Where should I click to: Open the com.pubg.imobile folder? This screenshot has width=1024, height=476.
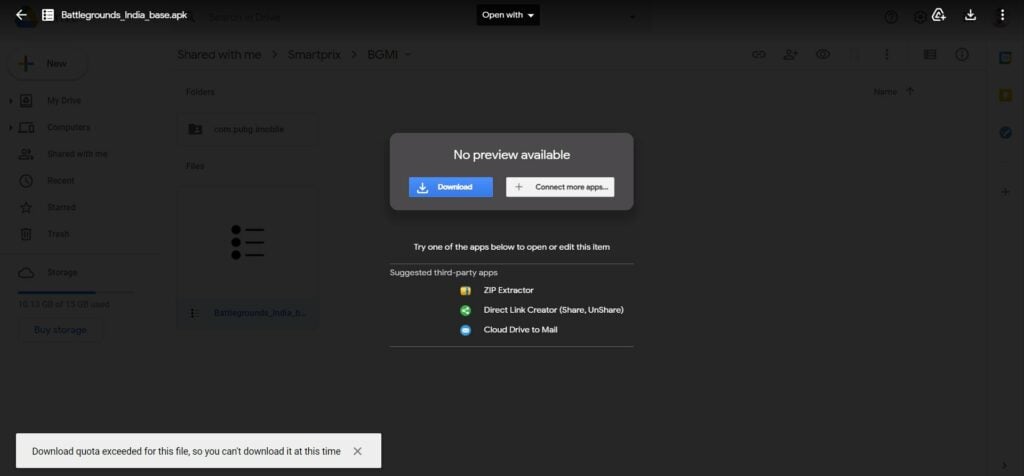tap(247, 129)
